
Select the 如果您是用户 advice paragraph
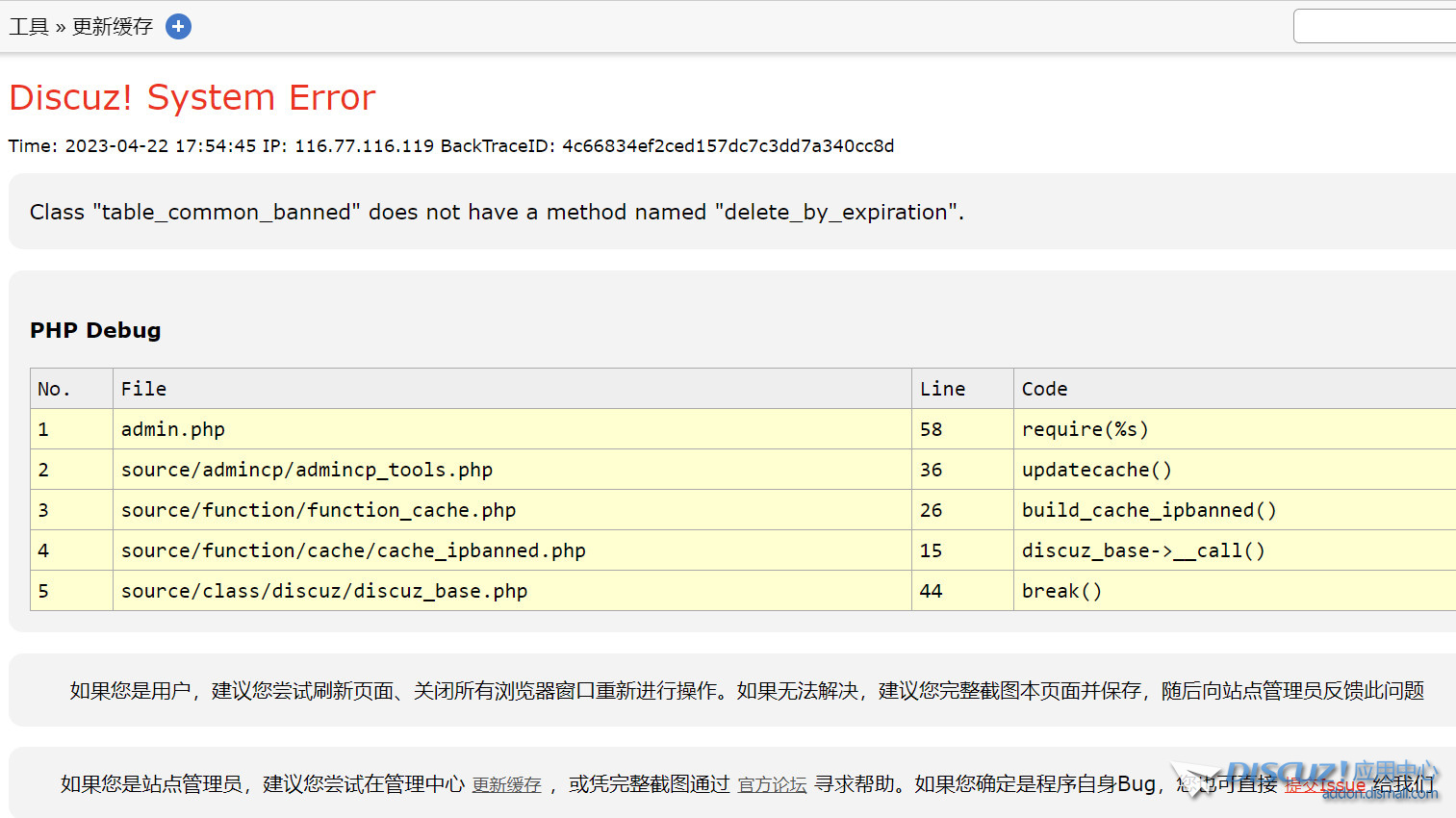click(747, 691)
